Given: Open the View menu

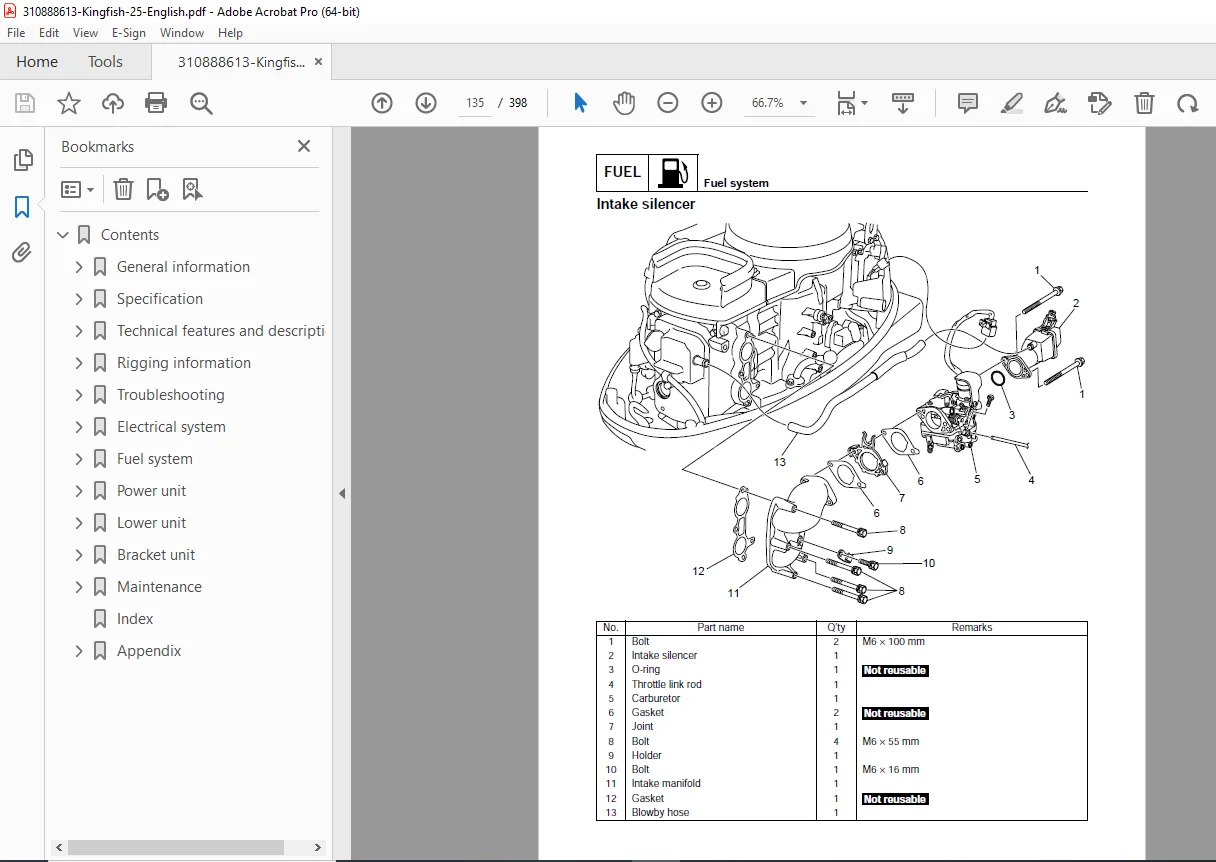Looking at the screenshot, I should click(85, 33).
